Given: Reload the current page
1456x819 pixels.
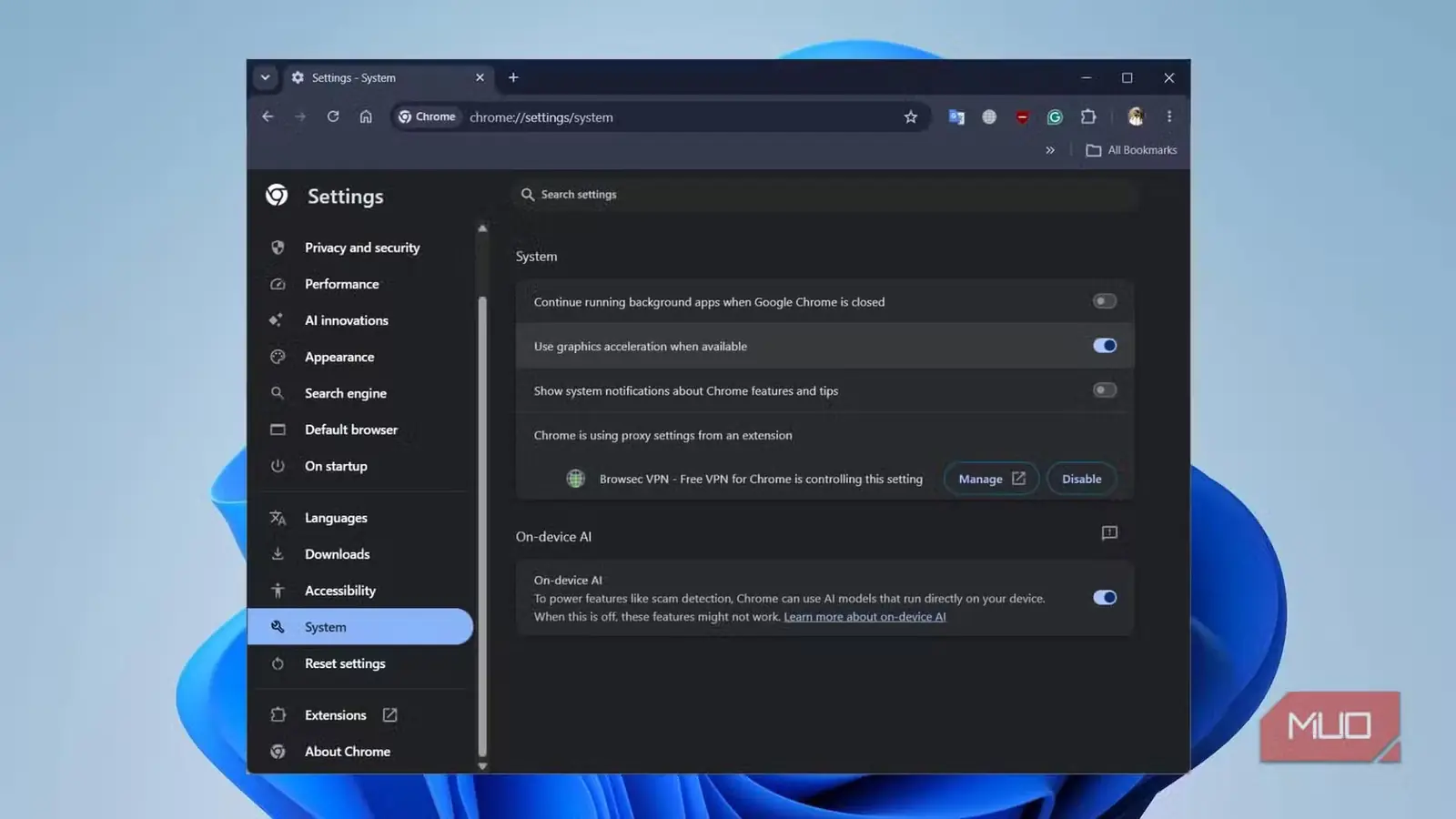Looking at the screenshot, I should click(x=333, y=116).
